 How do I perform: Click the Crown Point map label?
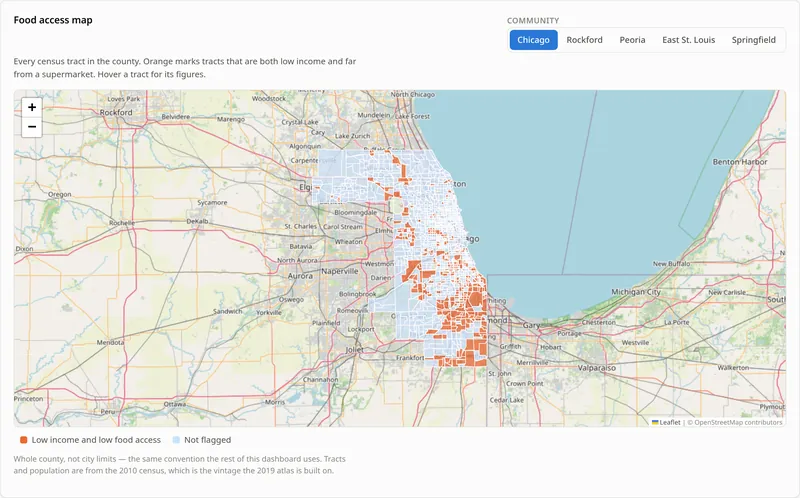524,383
